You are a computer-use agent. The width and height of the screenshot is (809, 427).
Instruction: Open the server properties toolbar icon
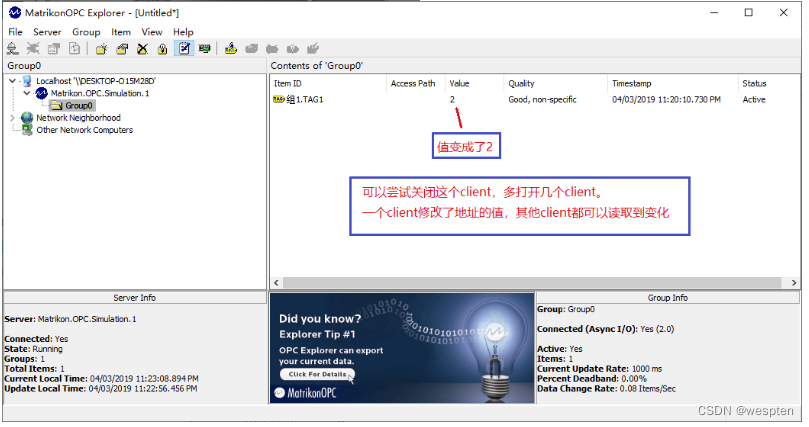click(x=54, y=49)
